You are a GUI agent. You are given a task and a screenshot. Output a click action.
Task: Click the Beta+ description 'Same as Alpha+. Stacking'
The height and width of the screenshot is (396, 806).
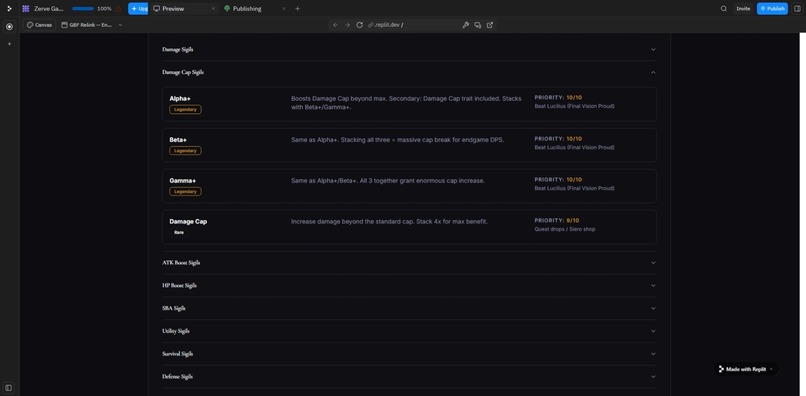click(x=397, y=139)
